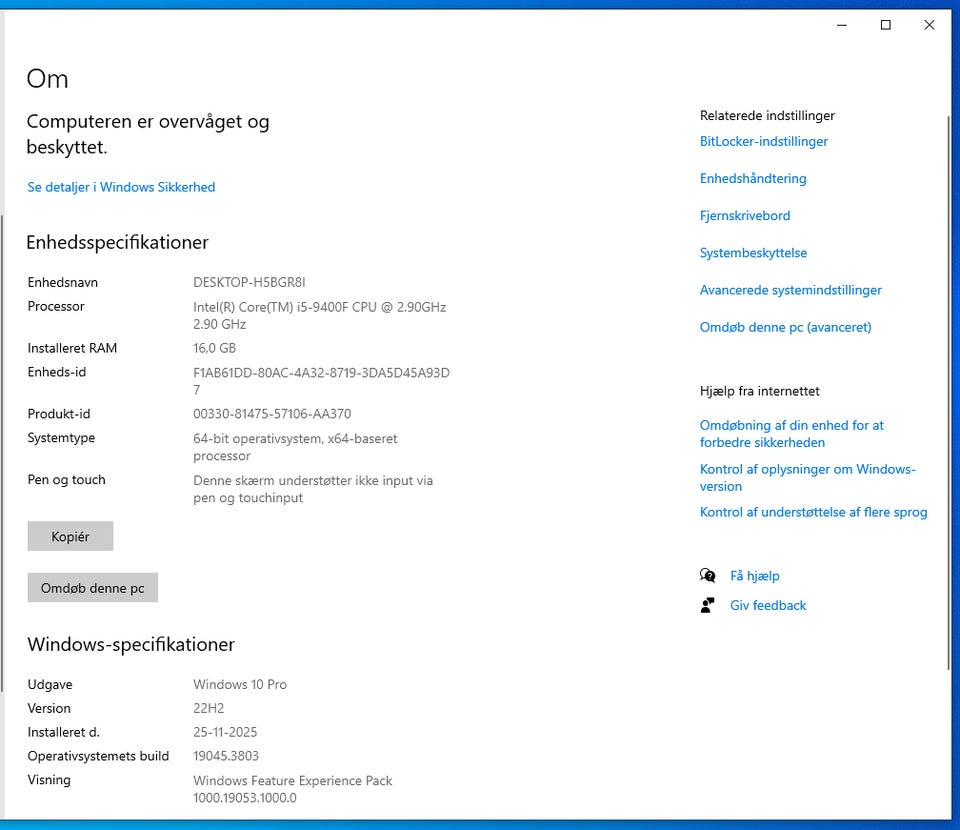Select the Windows 10 Pro edition value
The width and height of the screenshot is (960, 830).
point(240,684)
